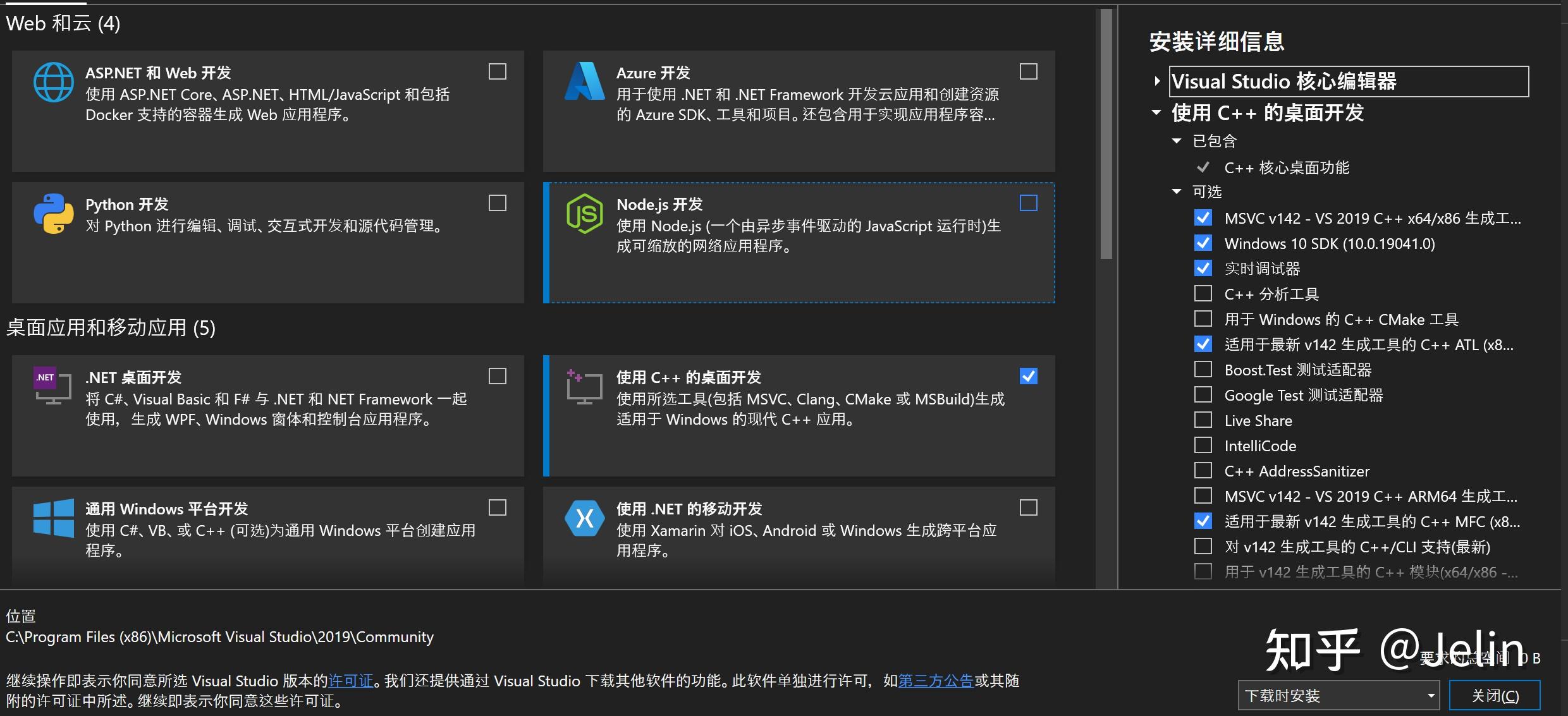The image size is (1568, 716).
Task: Open the 许可证 license link
Action: click(351, 681)
